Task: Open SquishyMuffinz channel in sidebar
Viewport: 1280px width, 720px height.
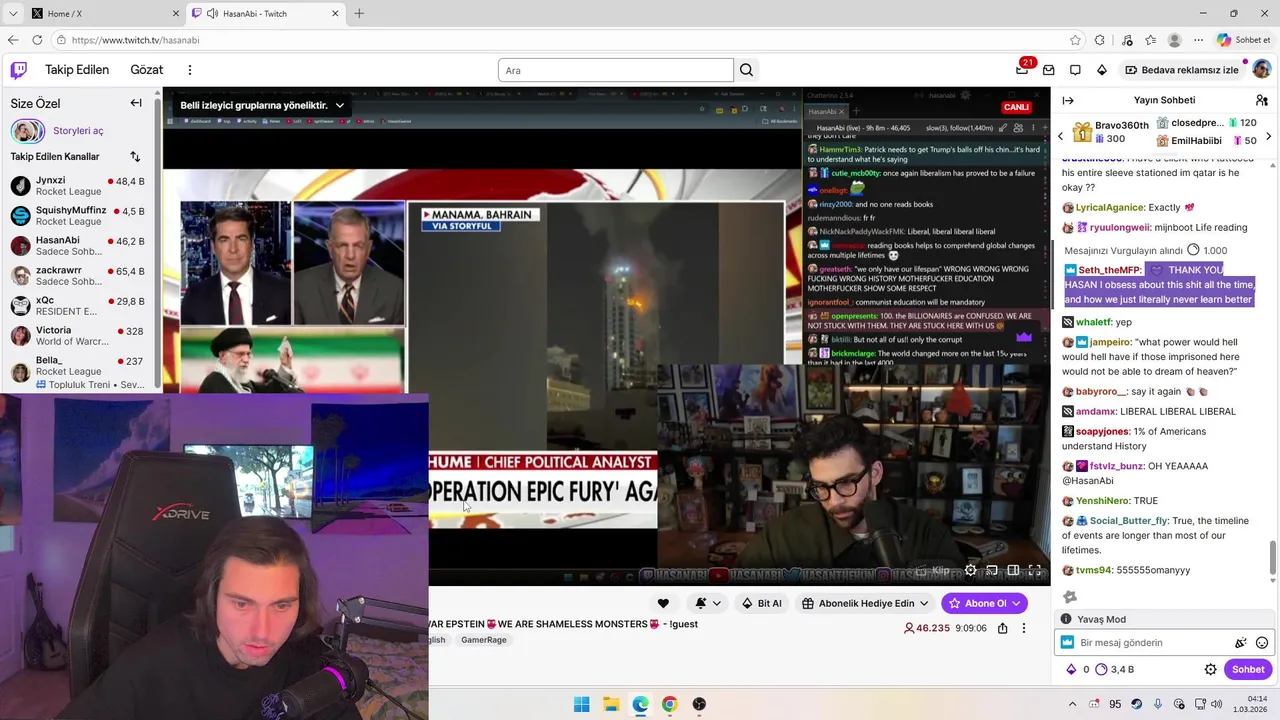Action: 79,216
